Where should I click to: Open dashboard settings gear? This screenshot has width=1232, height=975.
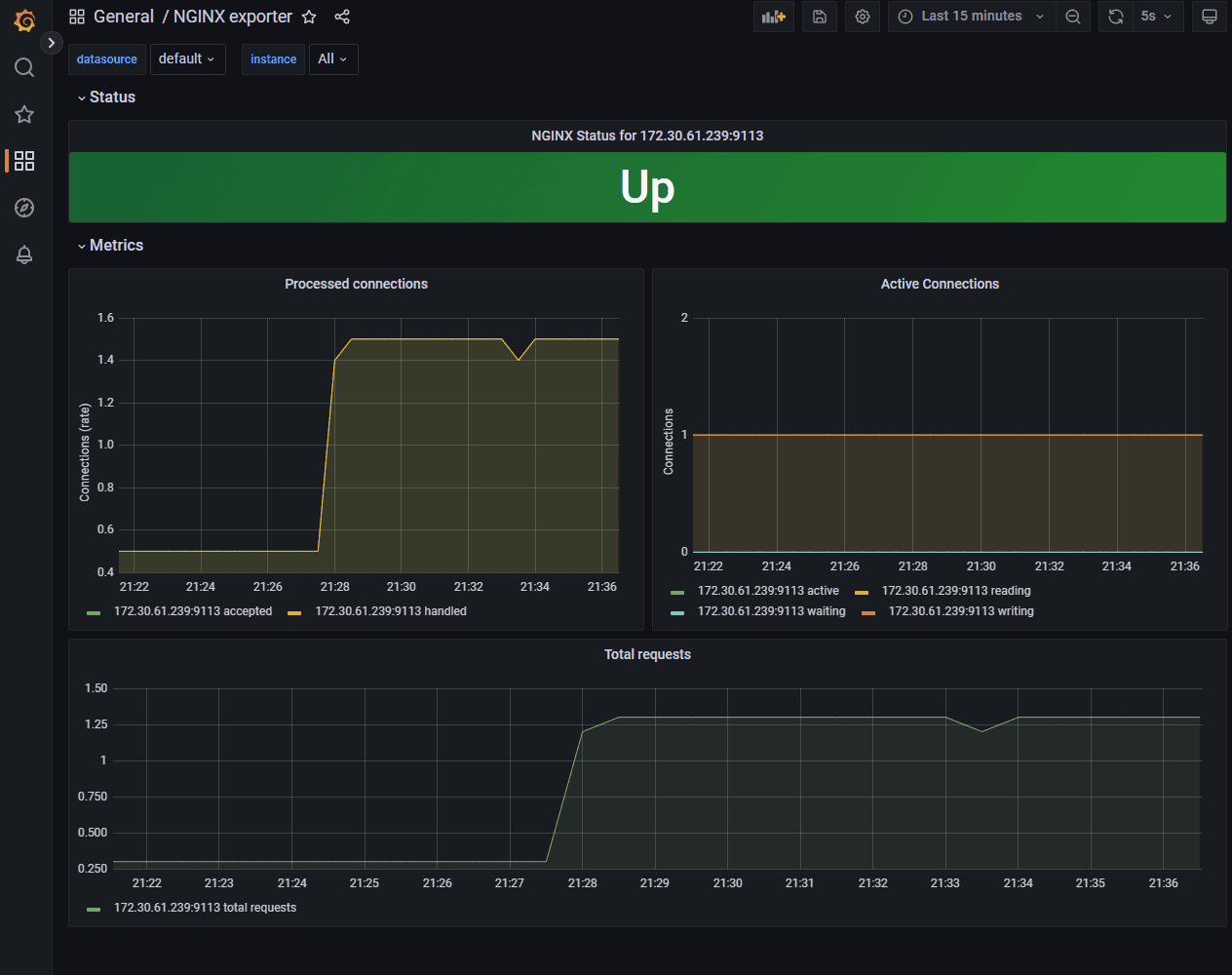pyautogui.click(x=863, y=17)
